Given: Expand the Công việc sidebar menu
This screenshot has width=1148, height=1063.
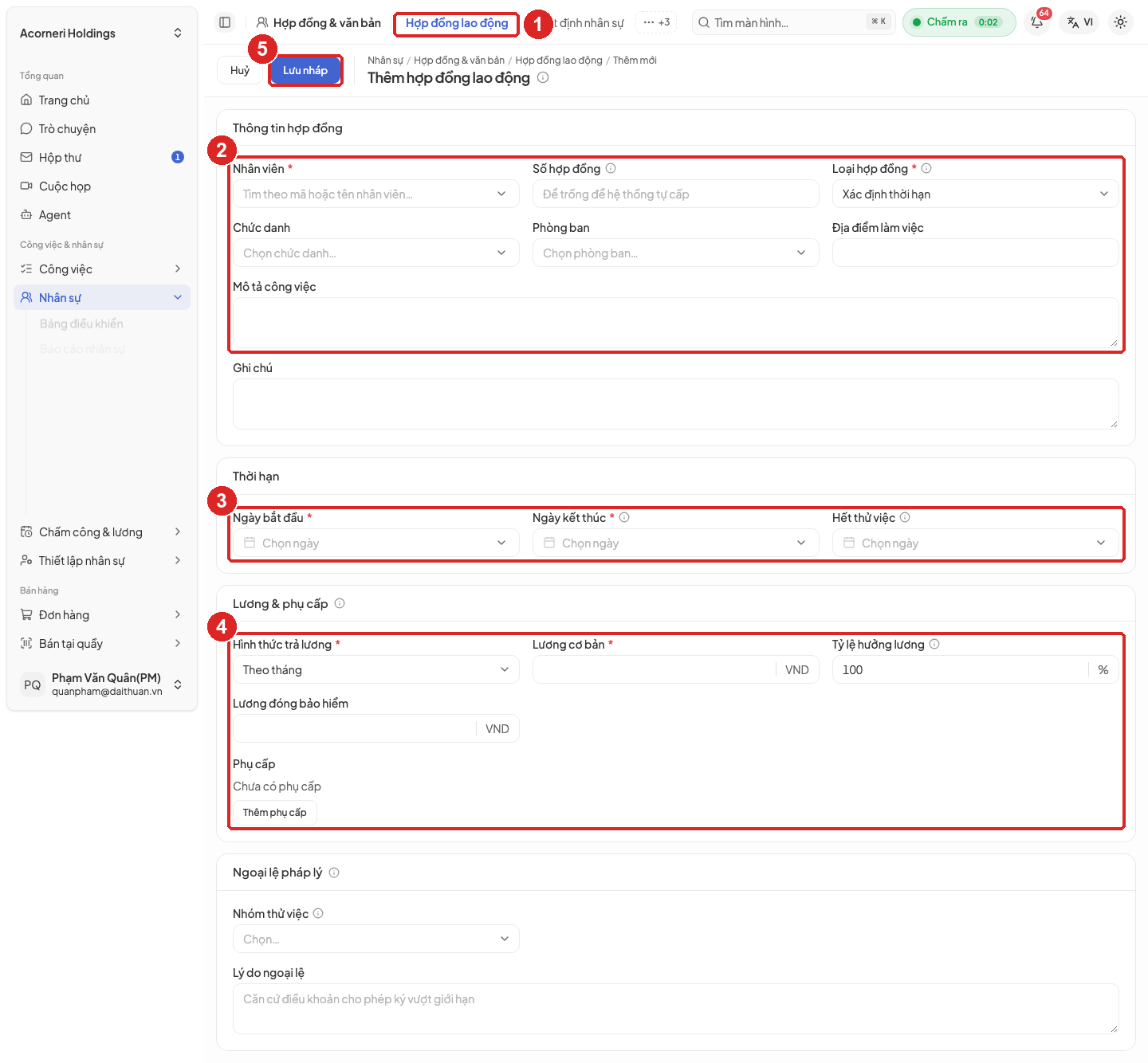Looking at the screenshot, I should coord(102,269).
